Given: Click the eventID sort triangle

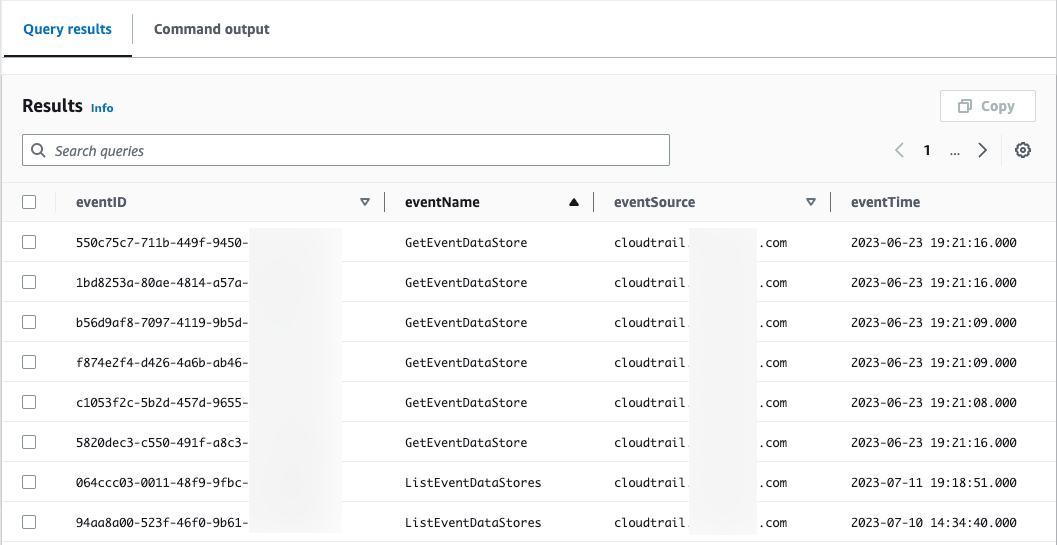Looking at the screenshot, I should [x=365, y=202].
